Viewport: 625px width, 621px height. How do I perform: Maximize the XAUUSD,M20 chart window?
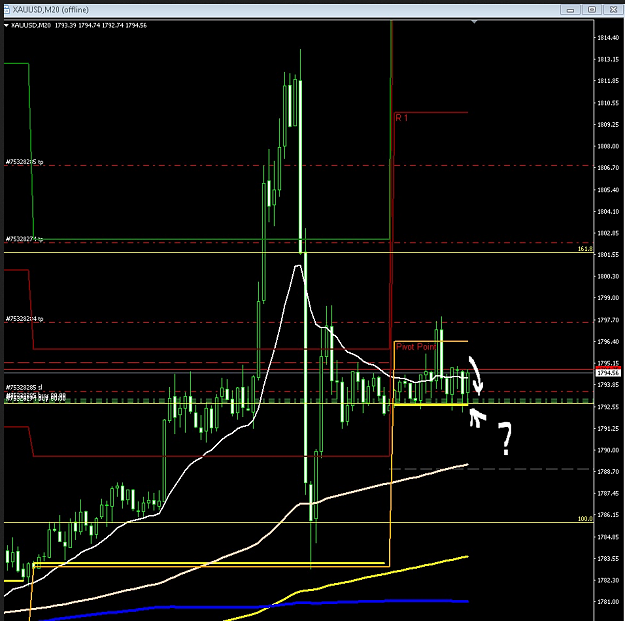click(592, 10)
